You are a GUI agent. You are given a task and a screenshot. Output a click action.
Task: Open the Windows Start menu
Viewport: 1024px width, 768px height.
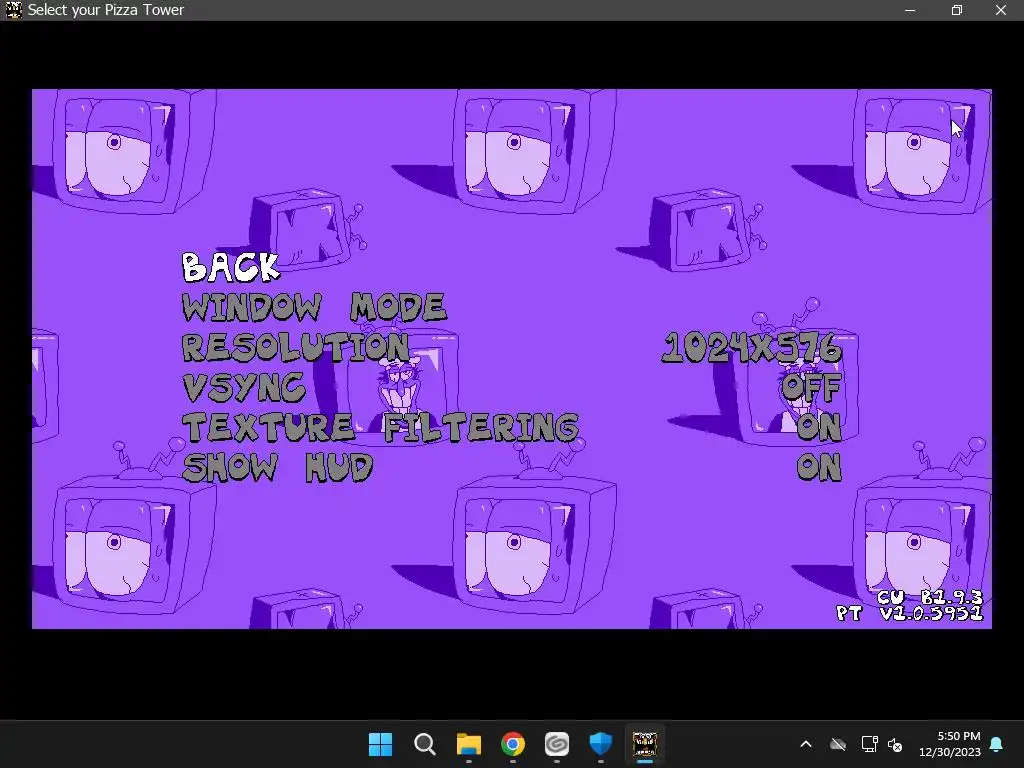380,744
